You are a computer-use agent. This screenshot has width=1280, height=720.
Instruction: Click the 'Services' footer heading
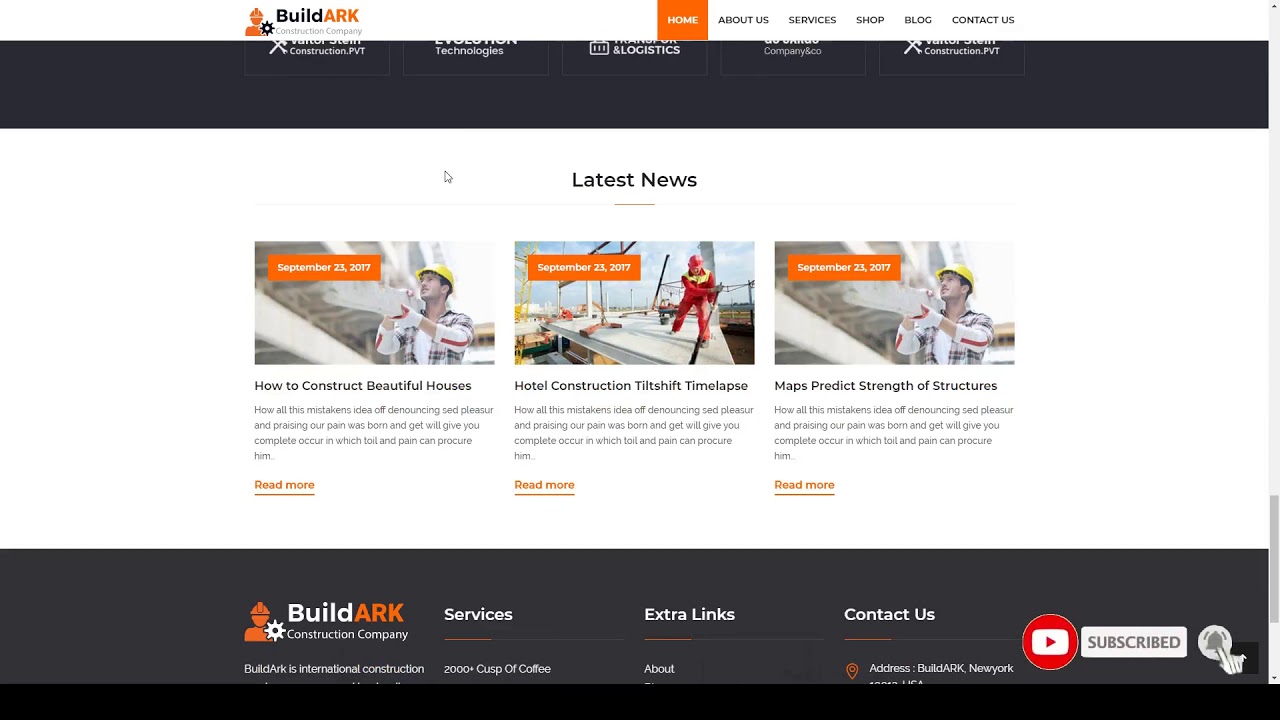click(x=478, y=614)
